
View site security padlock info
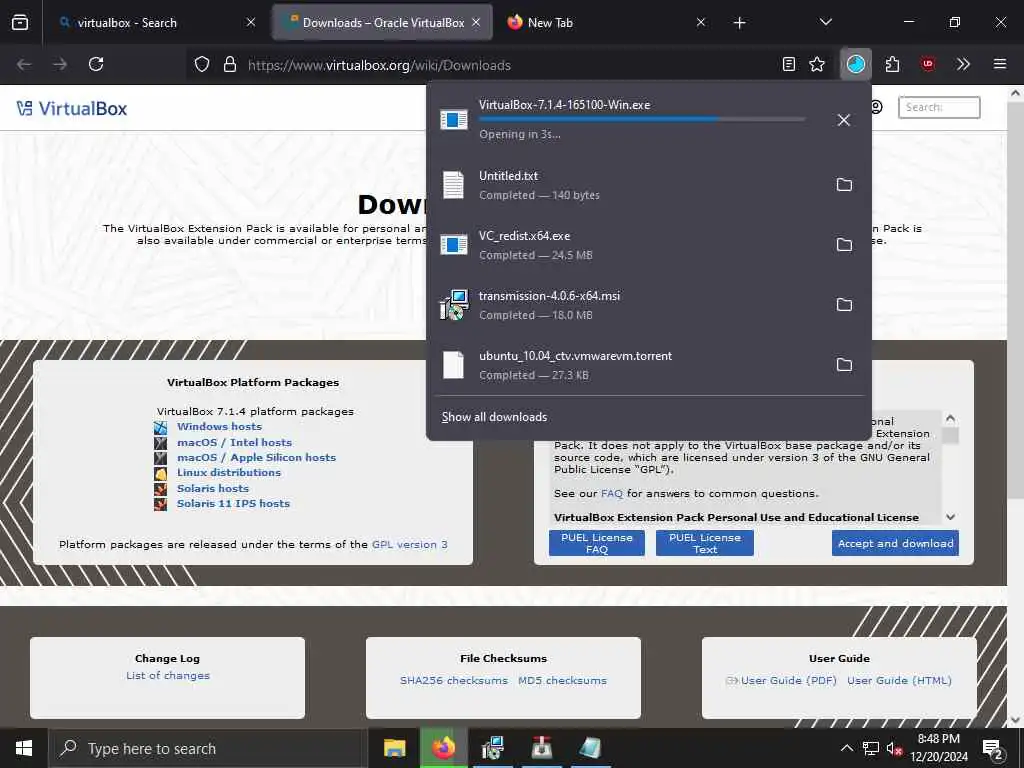(229, 65)
